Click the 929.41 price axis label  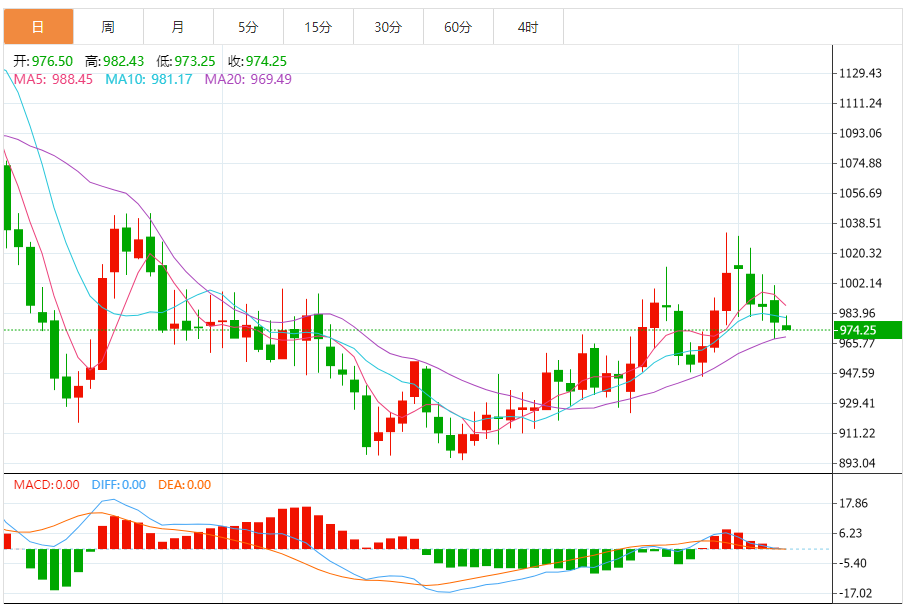point(857,403)
